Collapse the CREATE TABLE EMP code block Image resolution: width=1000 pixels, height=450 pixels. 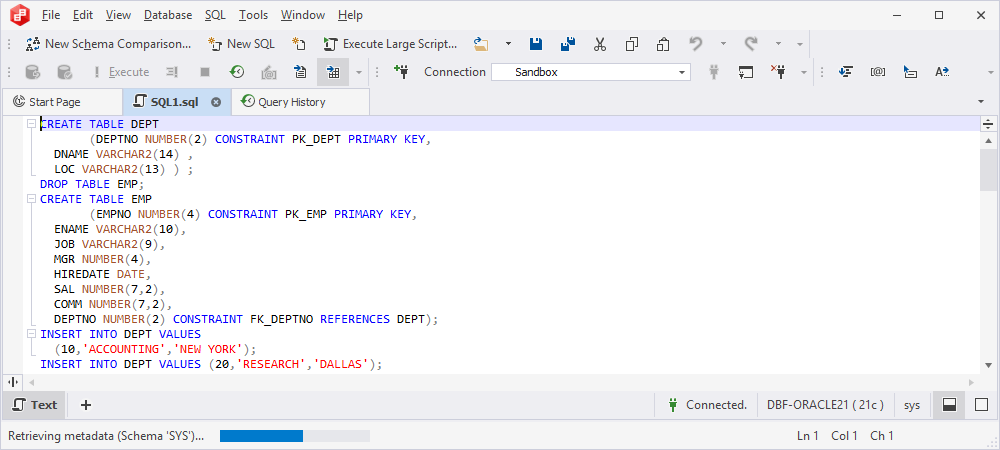pos(30,199)
